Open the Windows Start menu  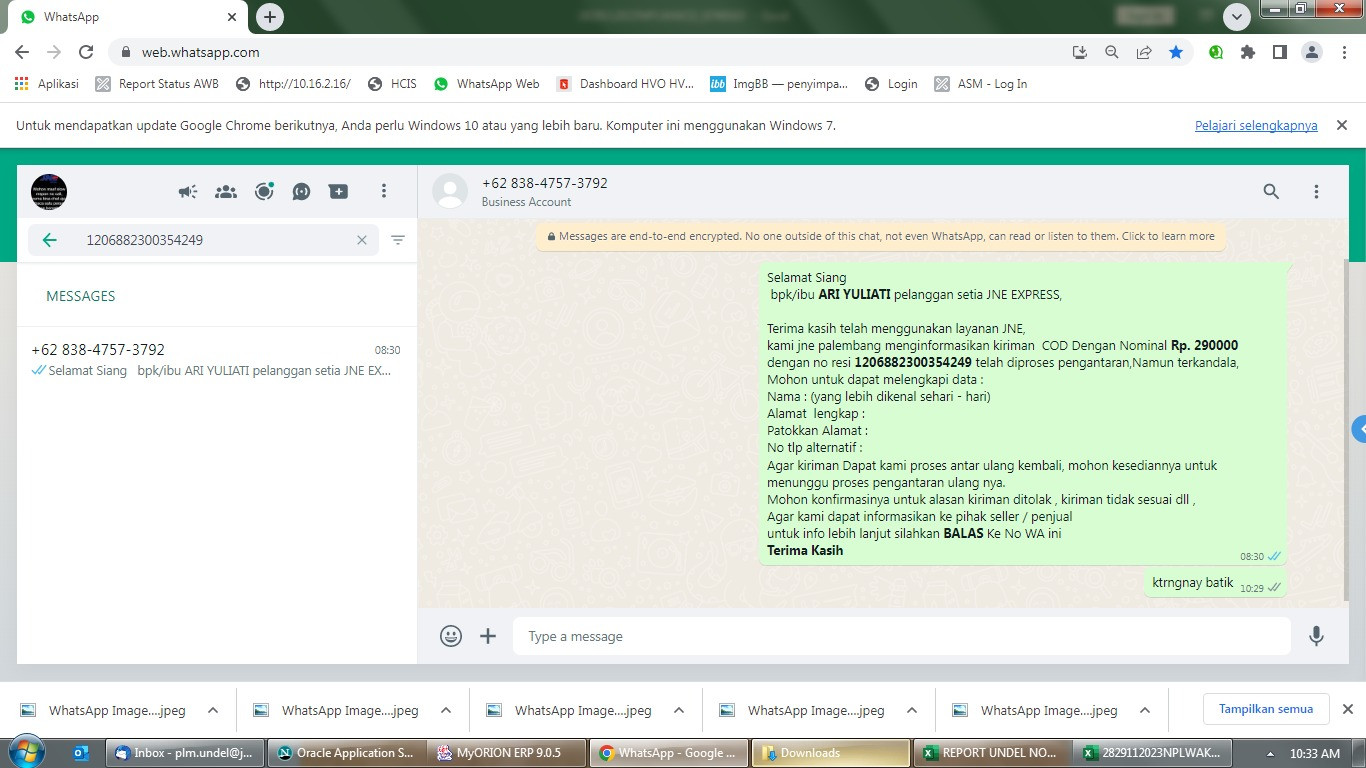[26, 752]
